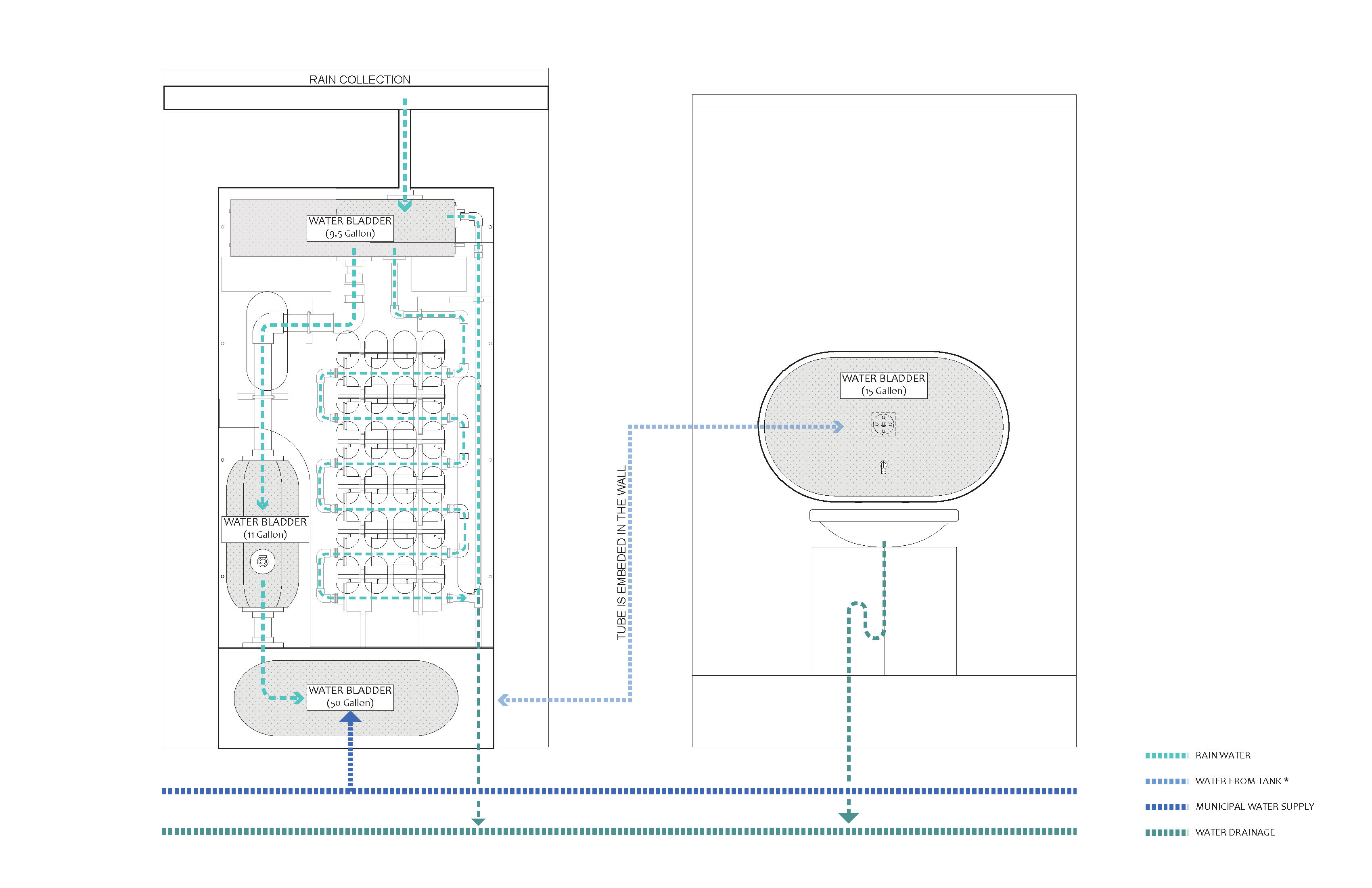Click the small tap icon below the valve

(x=883, y=467)
